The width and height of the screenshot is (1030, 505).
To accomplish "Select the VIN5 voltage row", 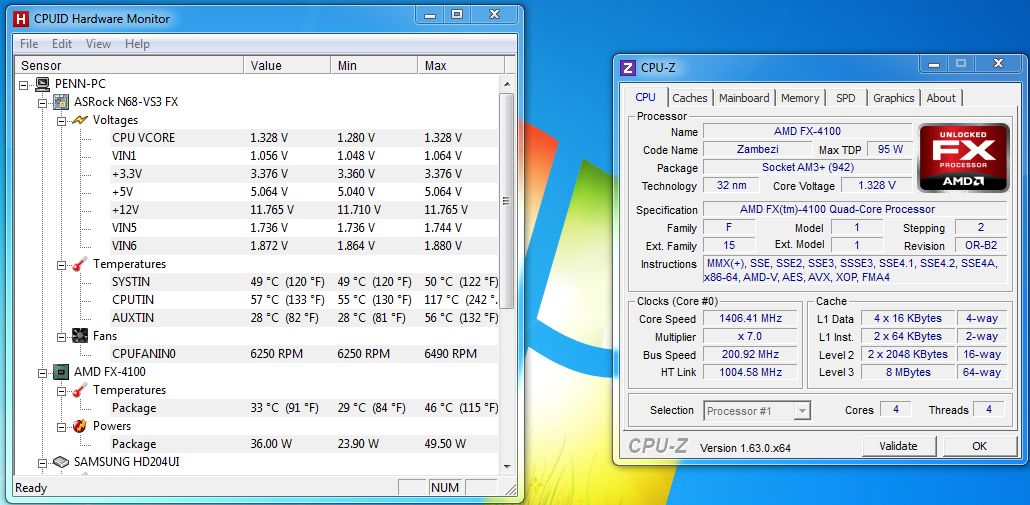I will click(x=305, y=228).
